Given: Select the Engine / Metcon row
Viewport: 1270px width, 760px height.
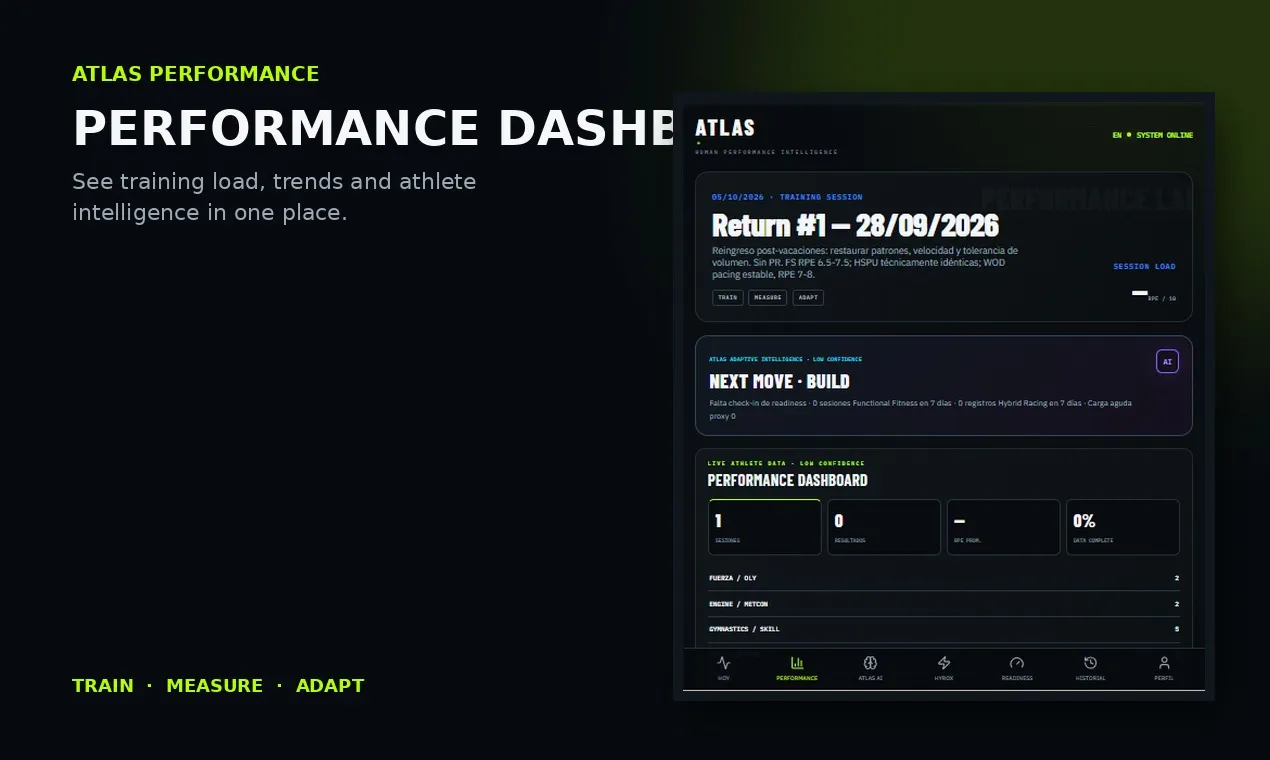Looking at the screenshot, I should (944, 604).
